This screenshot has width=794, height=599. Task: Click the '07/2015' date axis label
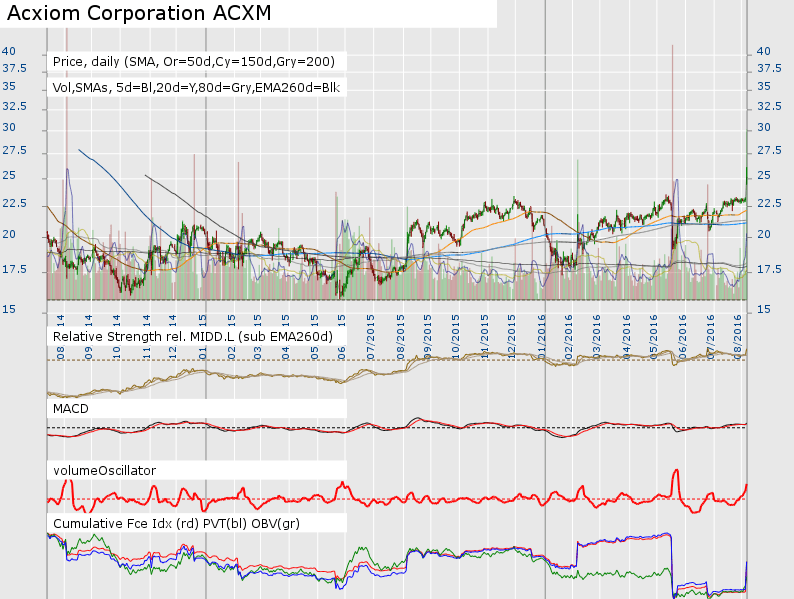[x=371, y=337]
